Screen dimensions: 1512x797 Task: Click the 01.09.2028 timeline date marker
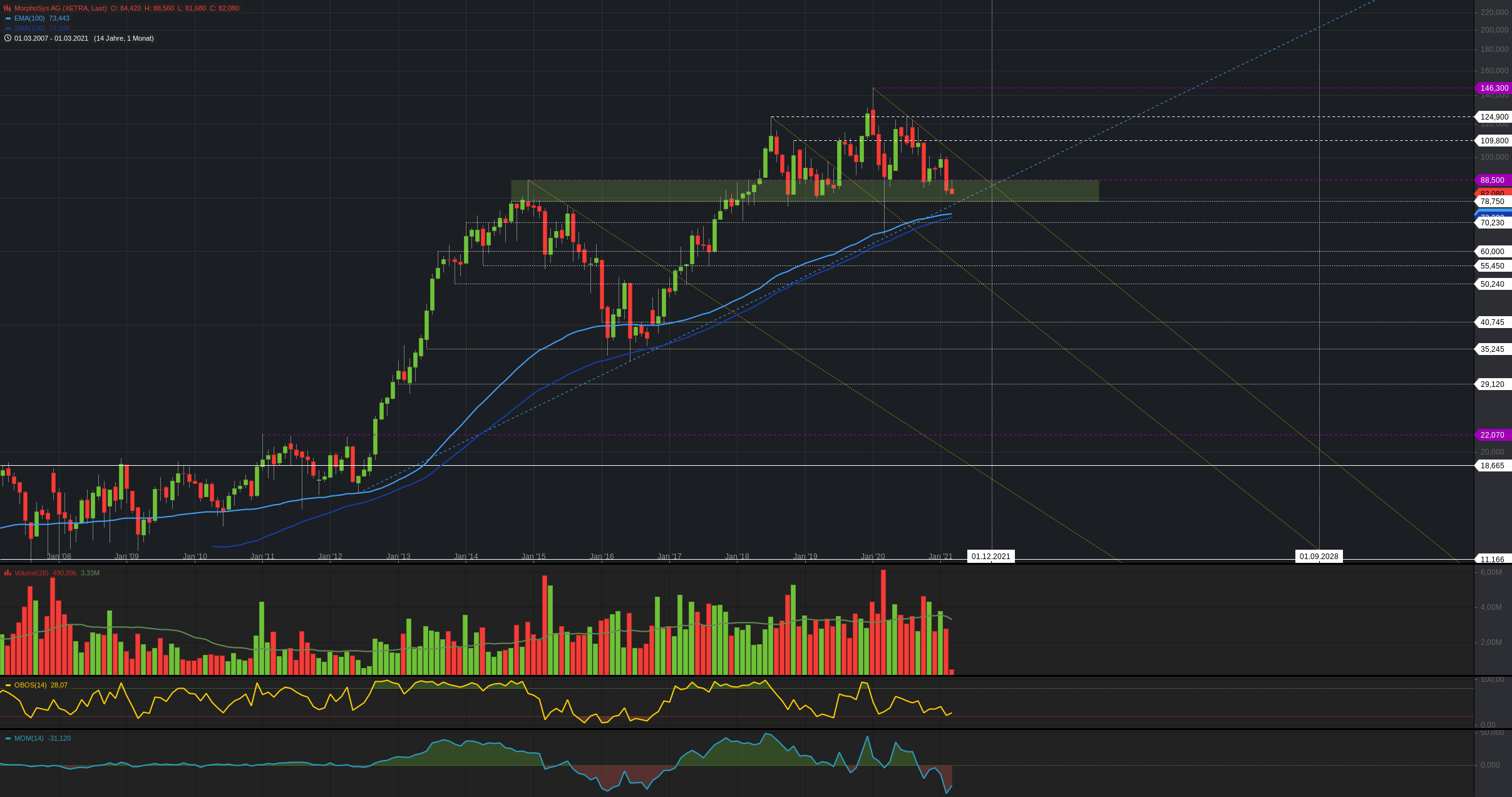click(1319, 557)
